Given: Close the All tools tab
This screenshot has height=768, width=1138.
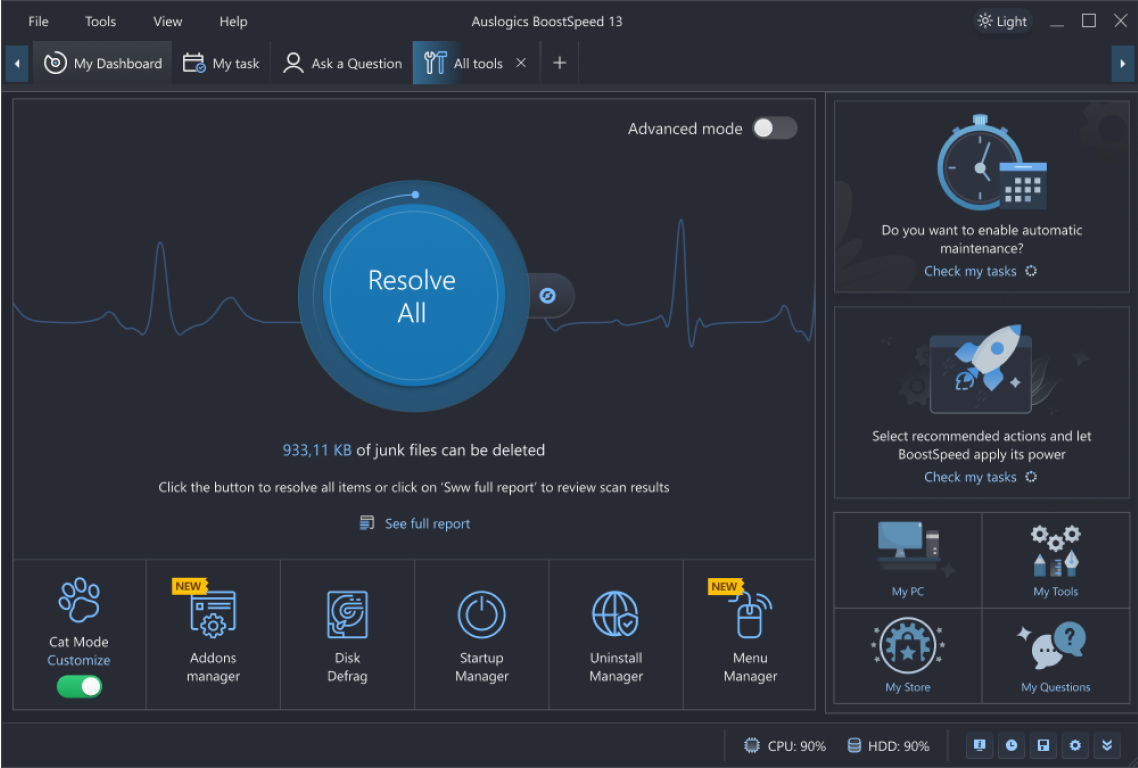Looking at the screenshot, I should (520, 62).
